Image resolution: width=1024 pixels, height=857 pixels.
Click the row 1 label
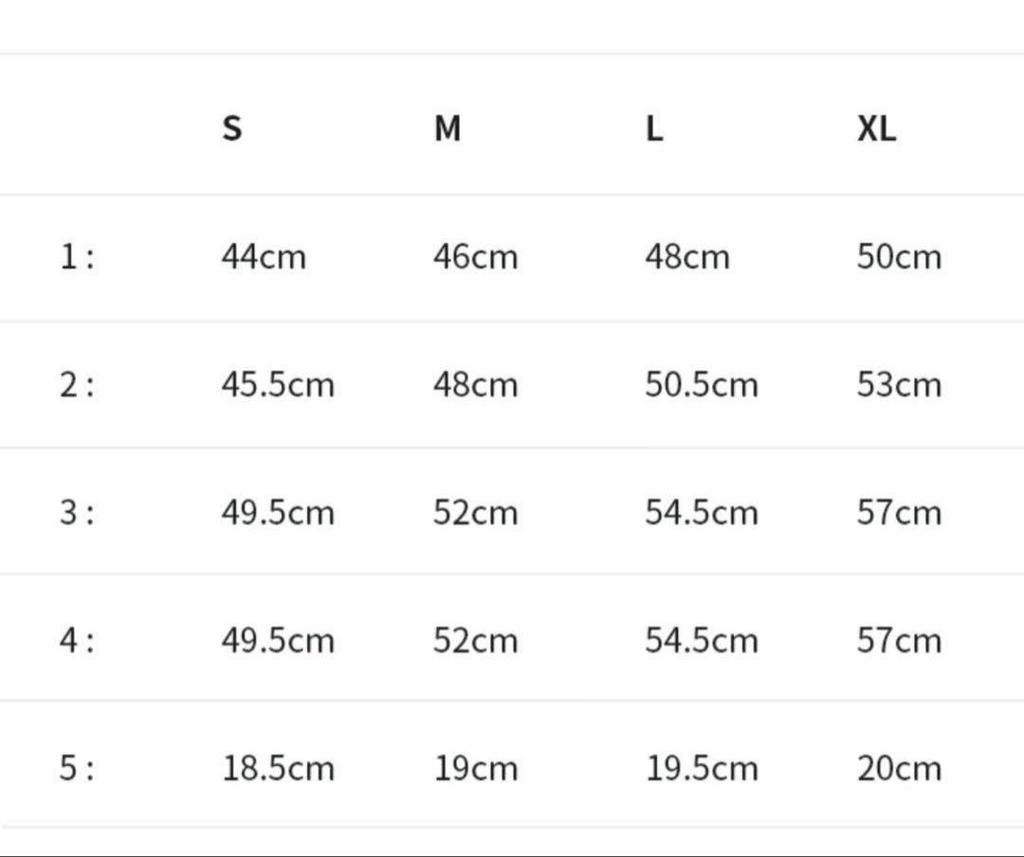[x=77, y=257]
